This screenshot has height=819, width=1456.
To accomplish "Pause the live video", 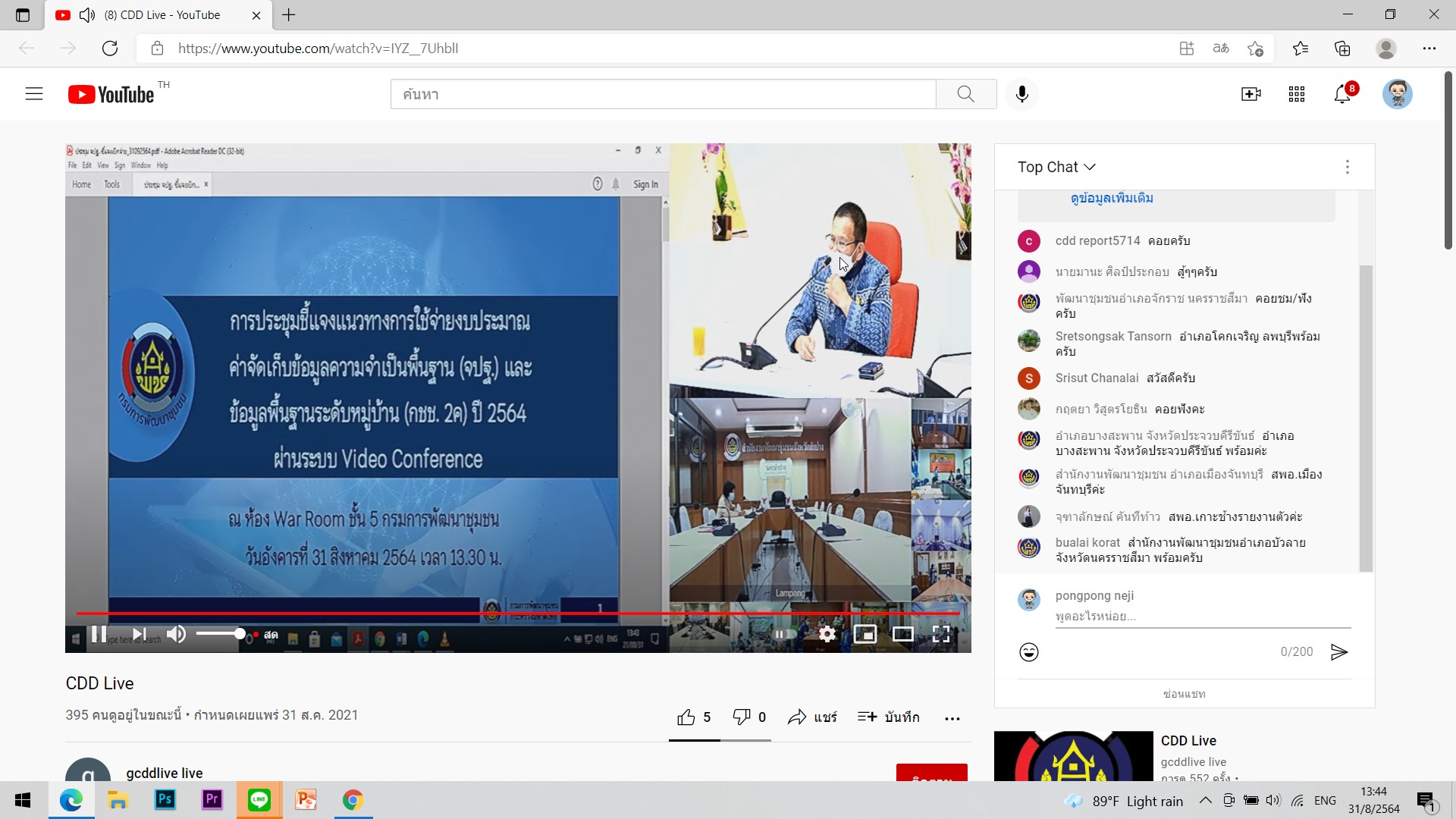I will coord(99,634).
